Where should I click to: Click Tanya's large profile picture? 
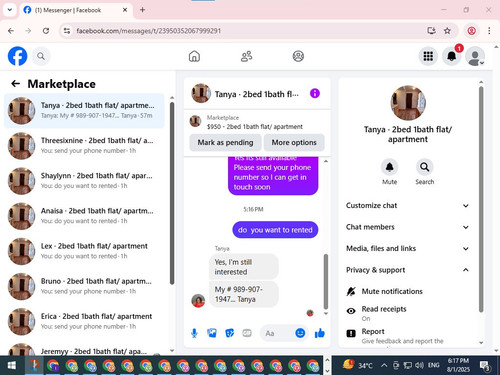click(x=408, y=103)
